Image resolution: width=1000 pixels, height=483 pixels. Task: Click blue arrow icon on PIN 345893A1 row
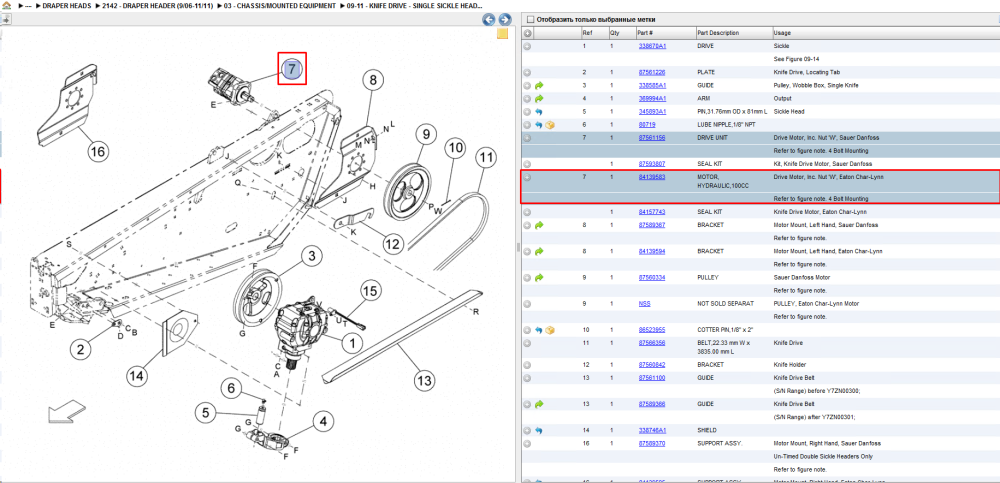tap(539, 112)
